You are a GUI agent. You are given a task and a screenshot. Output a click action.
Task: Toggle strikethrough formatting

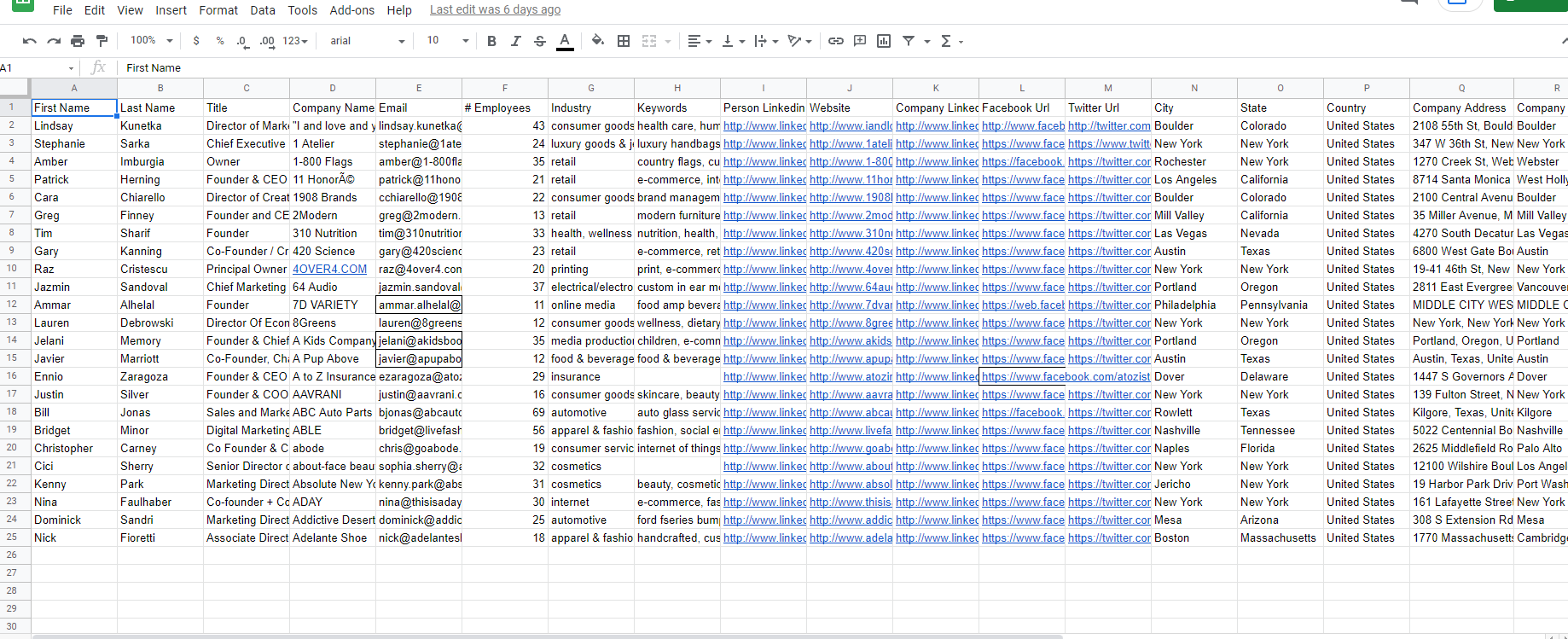[x=539, y=41]
